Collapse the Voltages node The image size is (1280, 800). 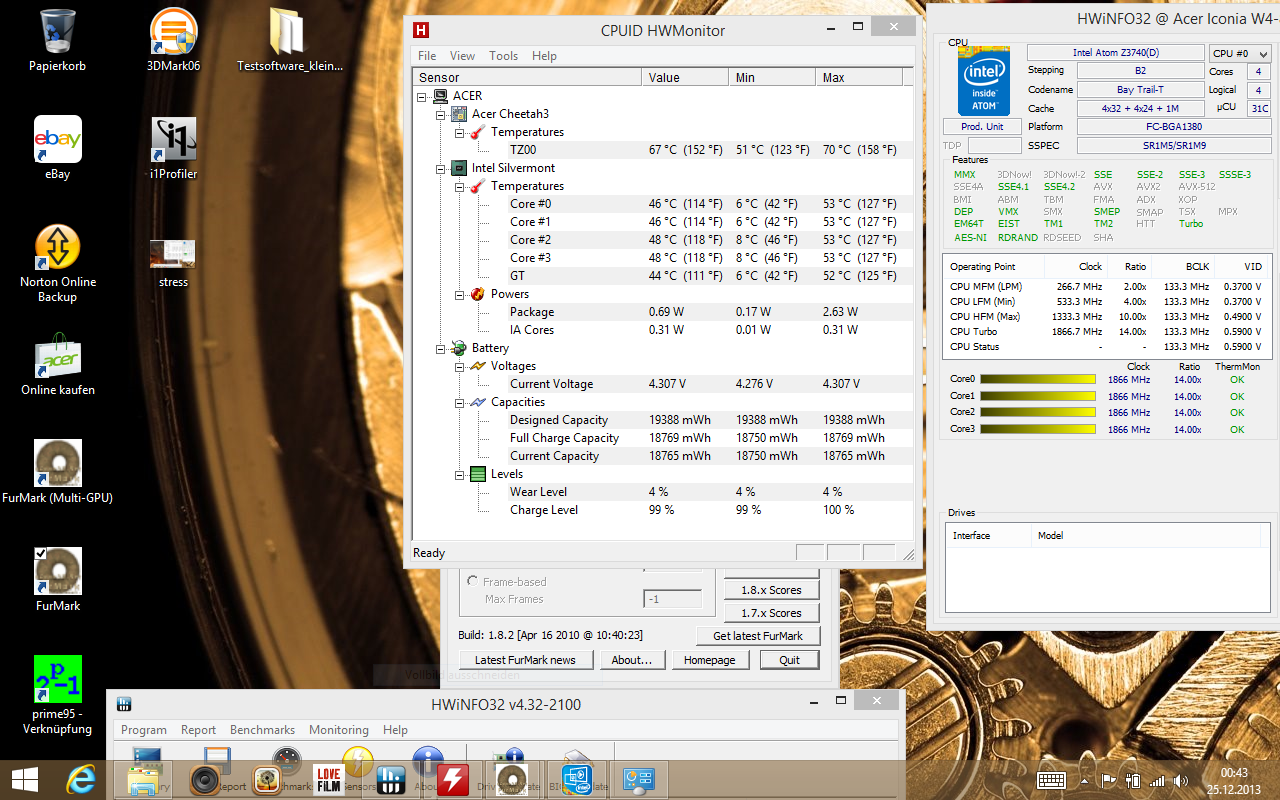click(x=460, y=366)
